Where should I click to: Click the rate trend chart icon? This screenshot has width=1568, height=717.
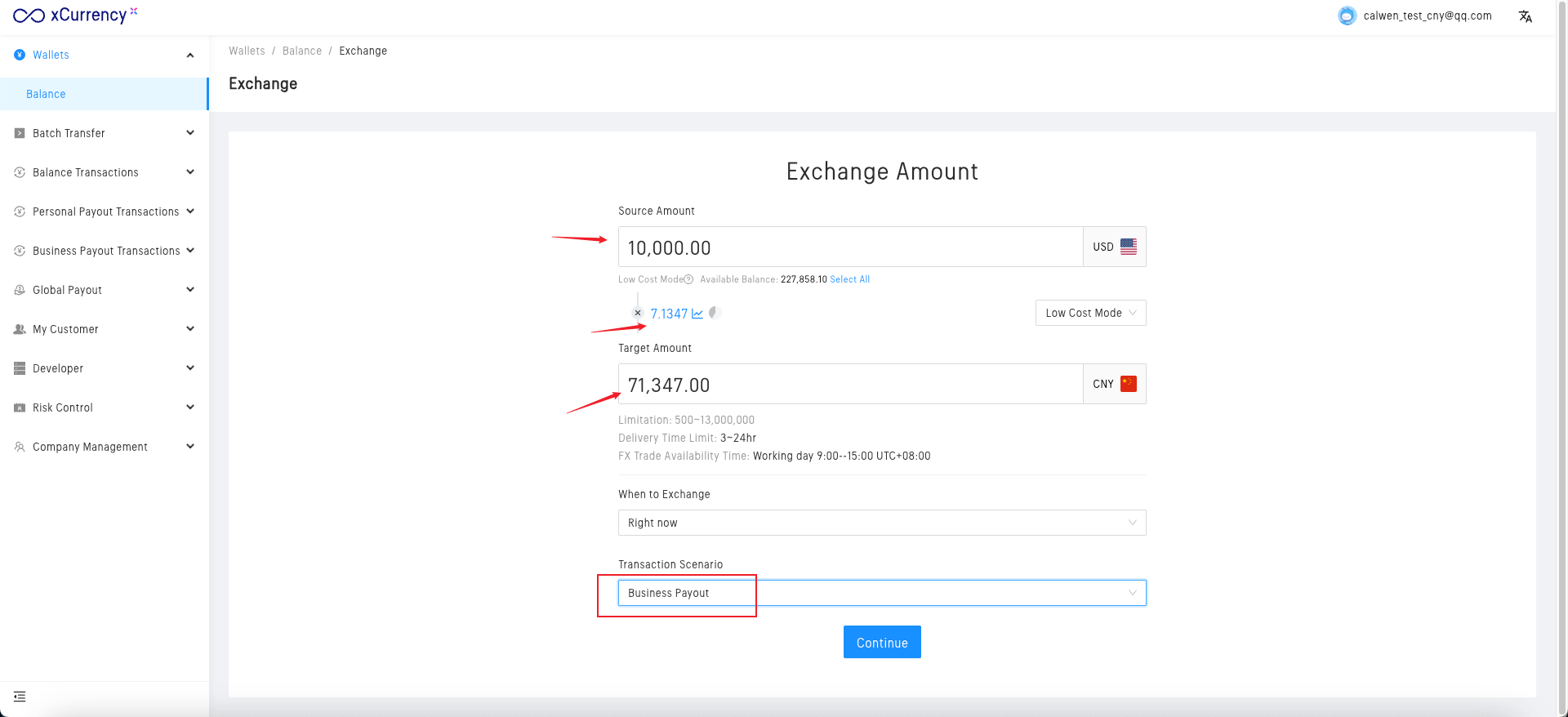[x=697, y=314]
